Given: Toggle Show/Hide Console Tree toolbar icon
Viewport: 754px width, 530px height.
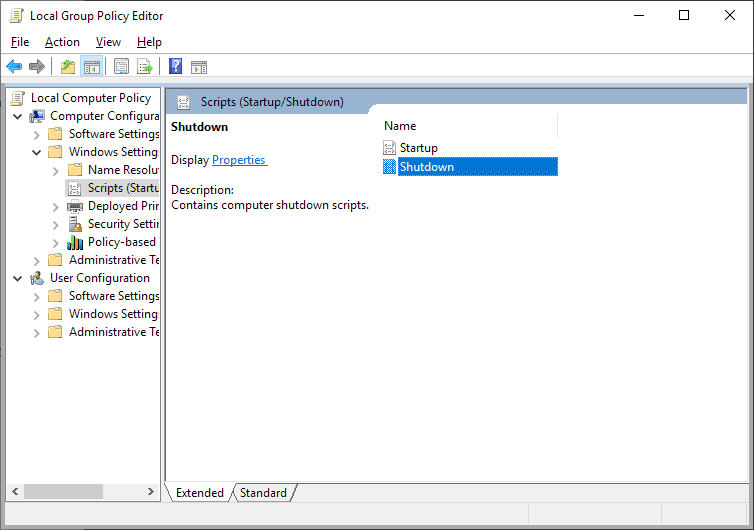Looking at the screenshot, I should (x=91, y=66).
